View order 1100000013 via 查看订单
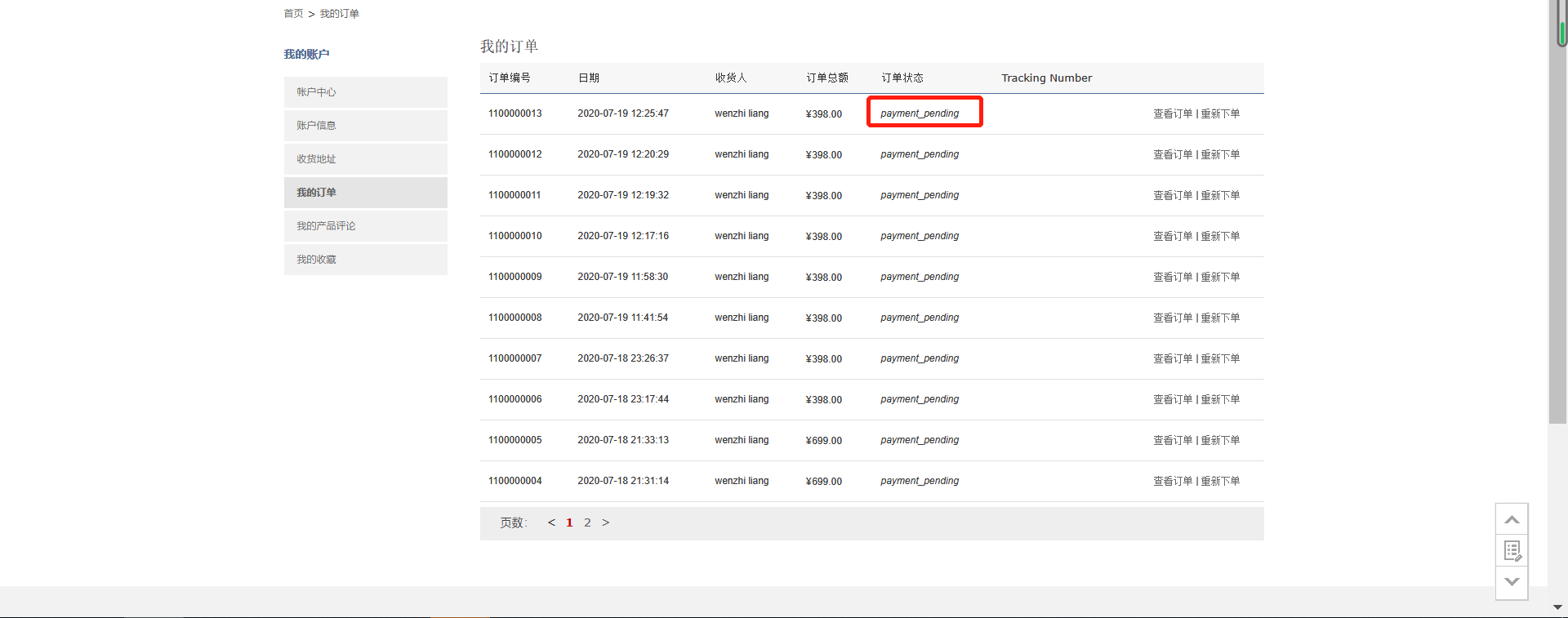The width and height of the screenshot is (1568, 618). [x=1173, y=114]
